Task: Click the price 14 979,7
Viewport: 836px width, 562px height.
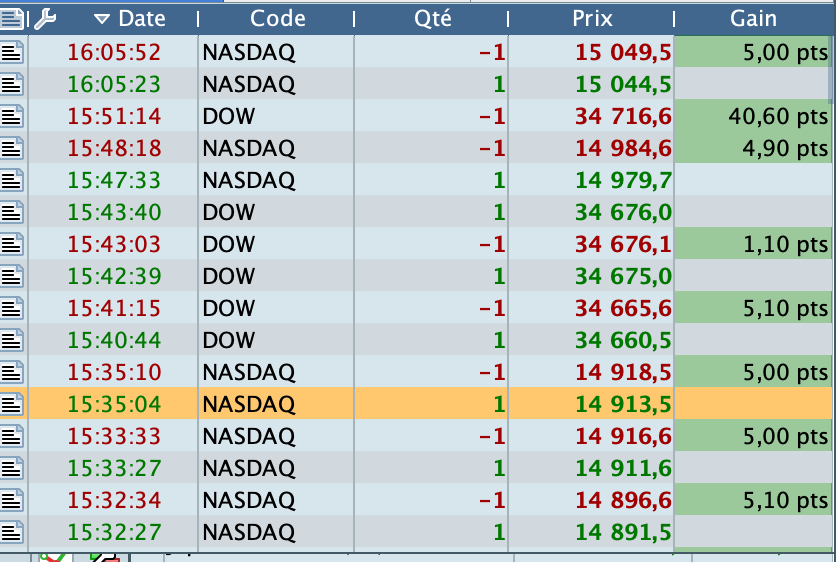Action: [623, 180]
